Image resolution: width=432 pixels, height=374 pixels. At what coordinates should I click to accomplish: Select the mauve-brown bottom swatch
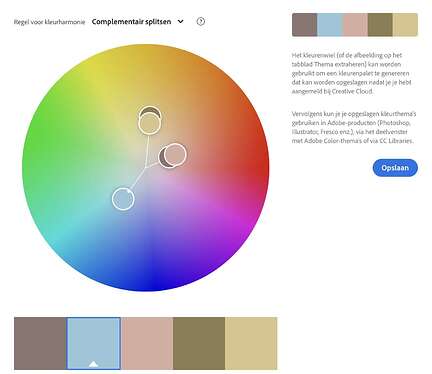click(x=40, y=343)
